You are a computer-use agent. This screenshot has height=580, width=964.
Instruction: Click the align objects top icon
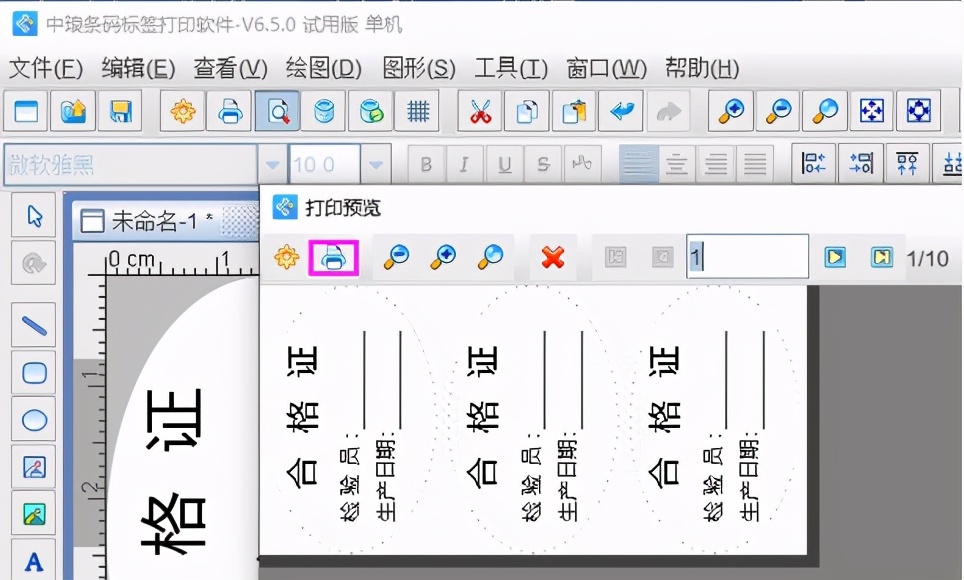tap(907, 164)
